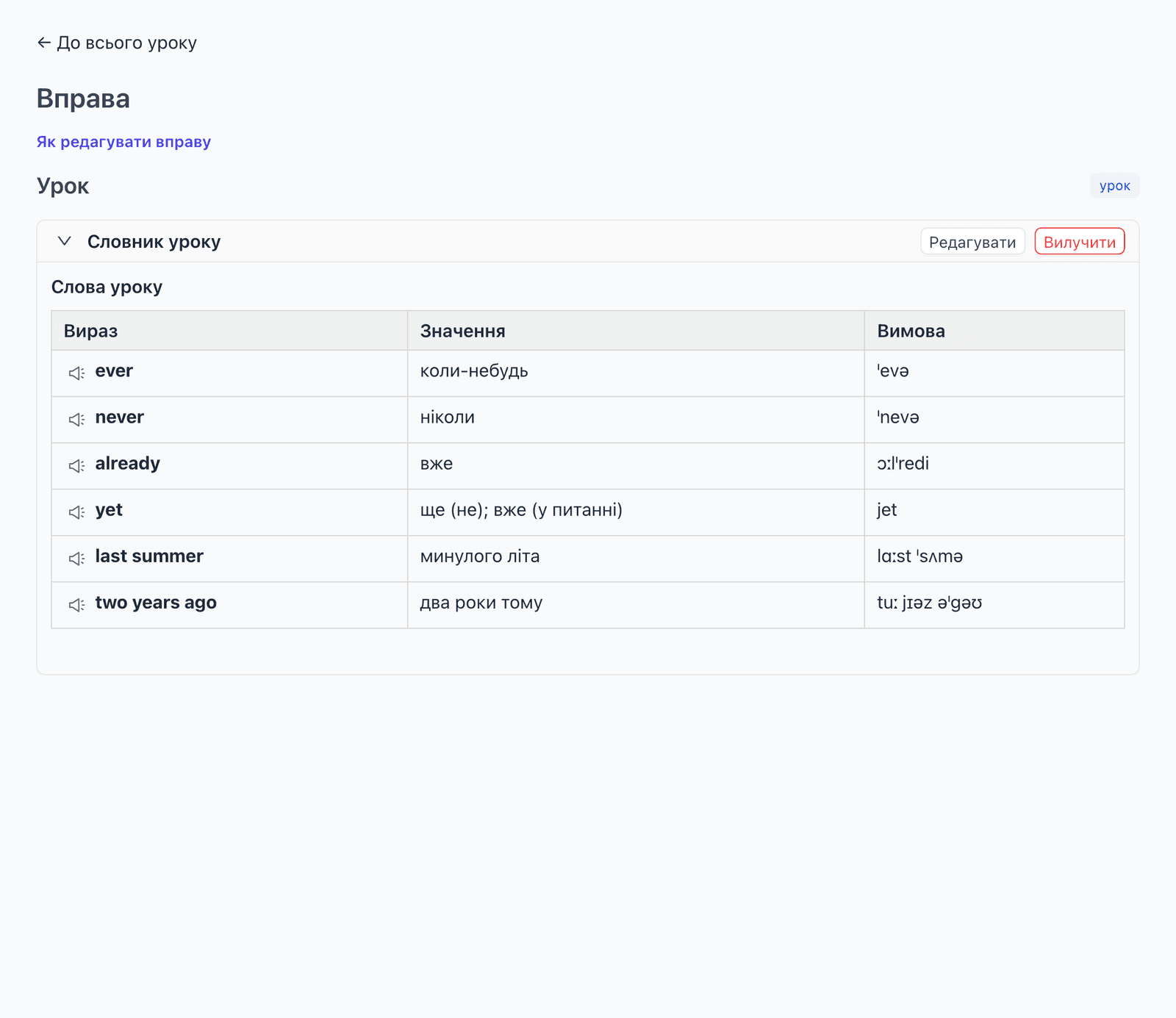This screenshot has width=1176, height=1018.
Task: Click the red "Вилучити" button
Action: point(1080,242)
